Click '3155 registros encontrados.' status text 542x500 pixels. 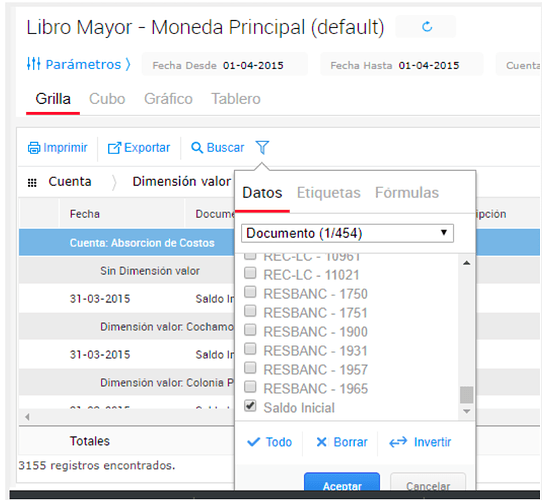97,465
